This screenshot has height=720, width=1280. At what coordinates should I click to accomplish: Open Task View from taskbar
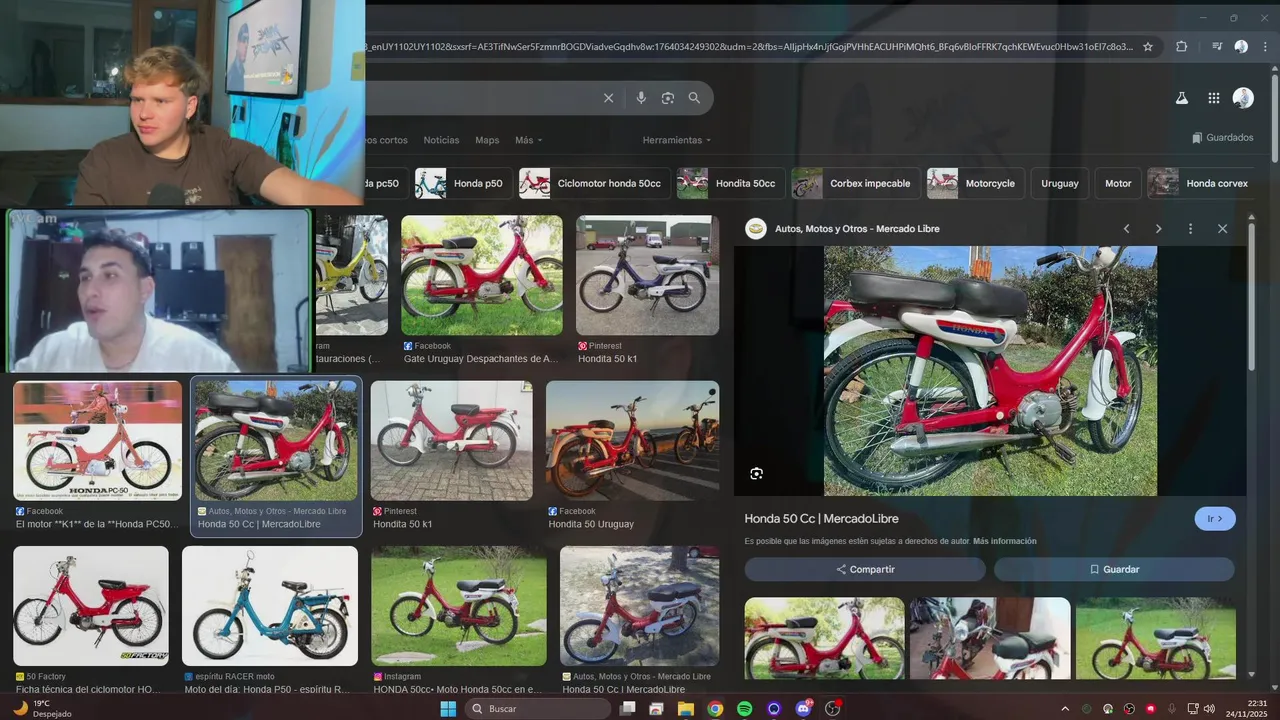point(628,708)
